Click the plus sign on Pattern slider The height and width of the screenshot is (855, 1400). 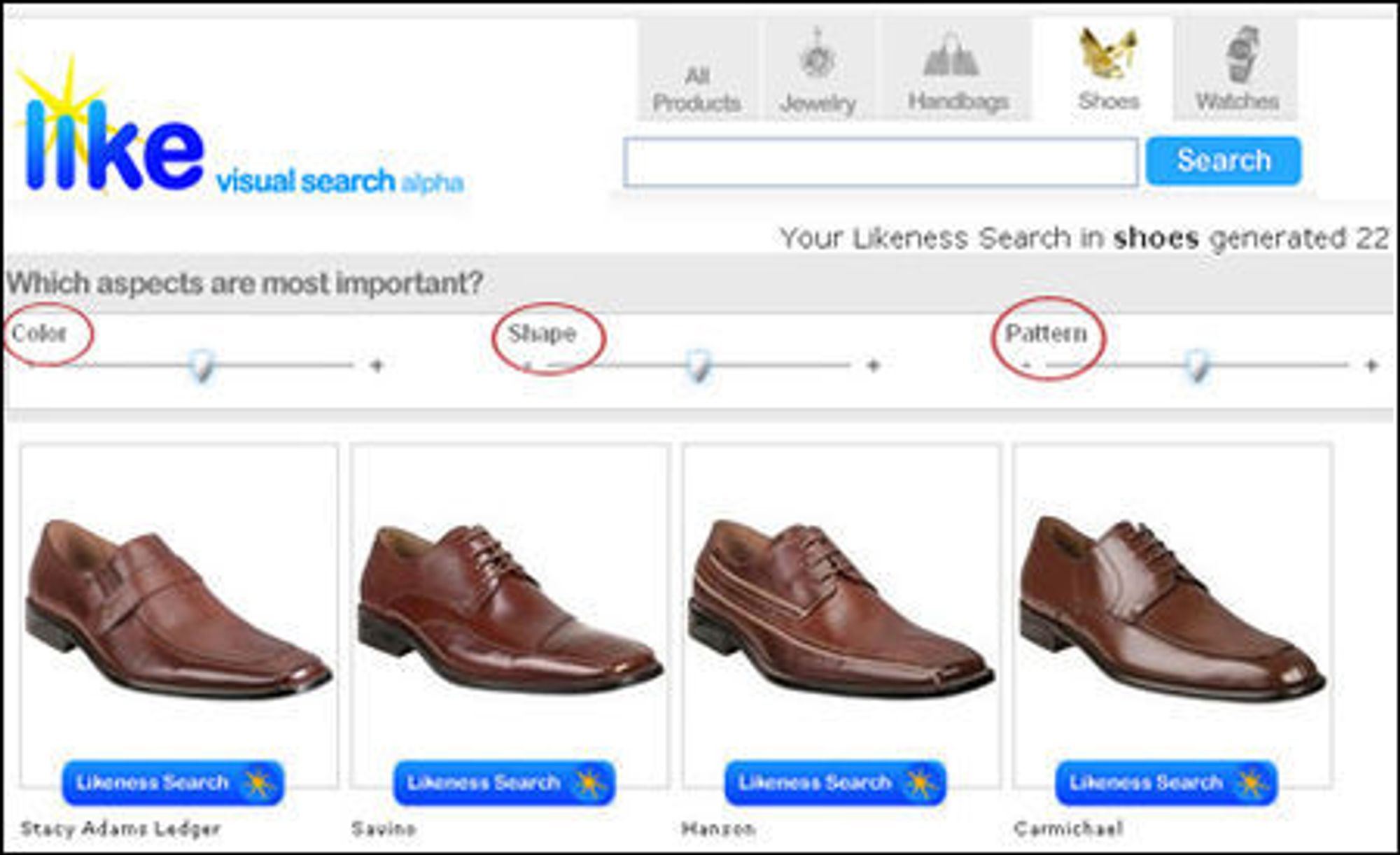pyautogui.click(x=1371, y=365)
